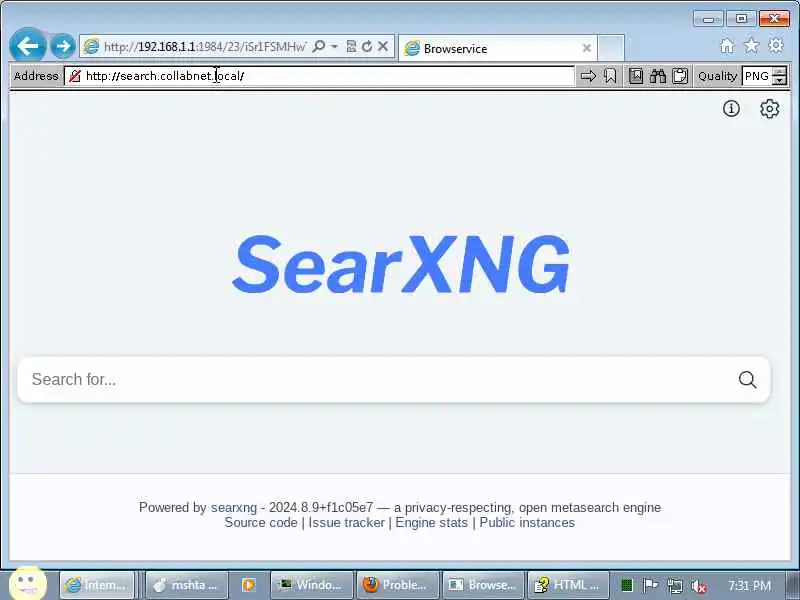Open the Issue tracker link
Image resolution: width=800 pixels, height=600 pixels.
pos(346,522)
